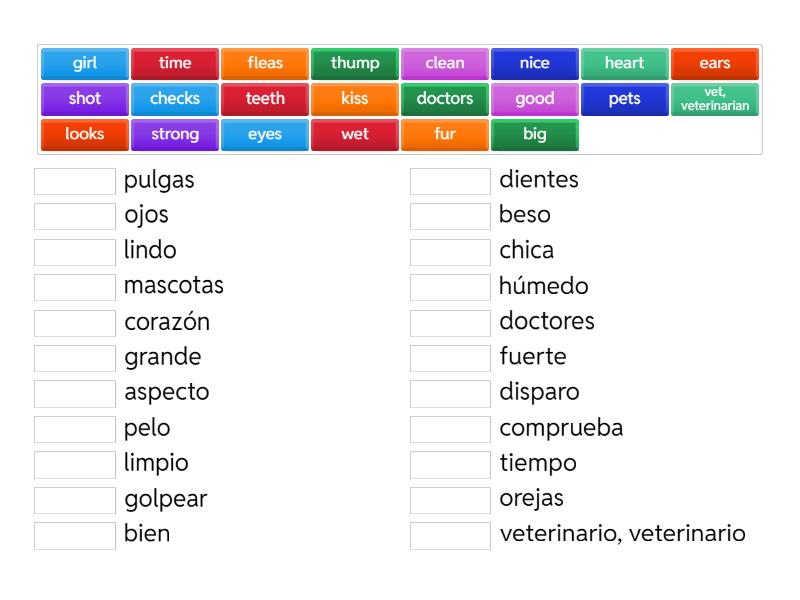Select the "doctors" word tile

[445, 99]
